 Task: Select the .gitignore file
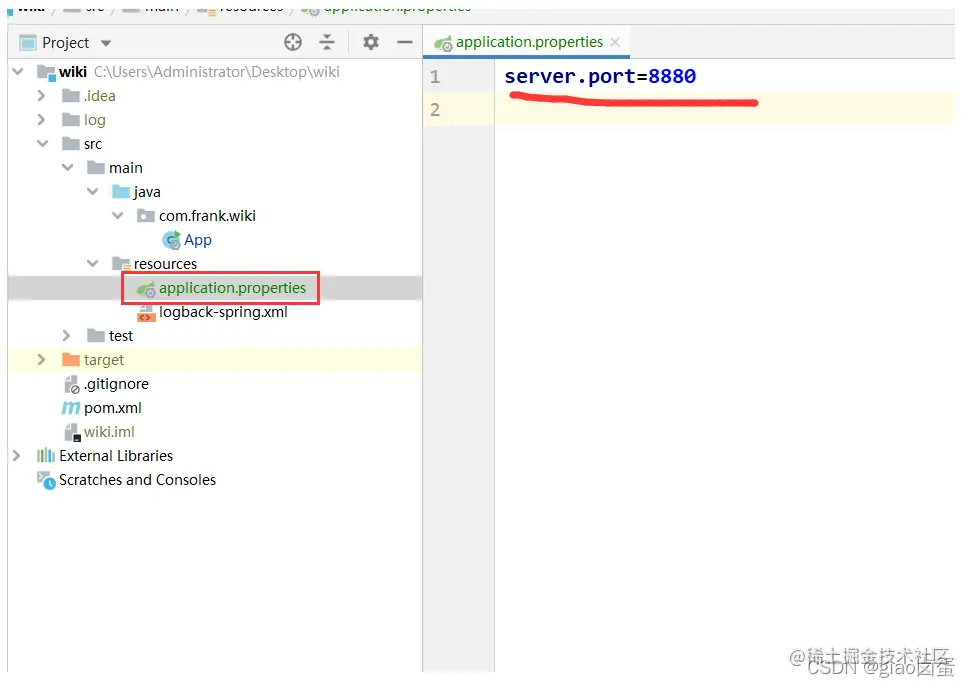tap(116, 384)
